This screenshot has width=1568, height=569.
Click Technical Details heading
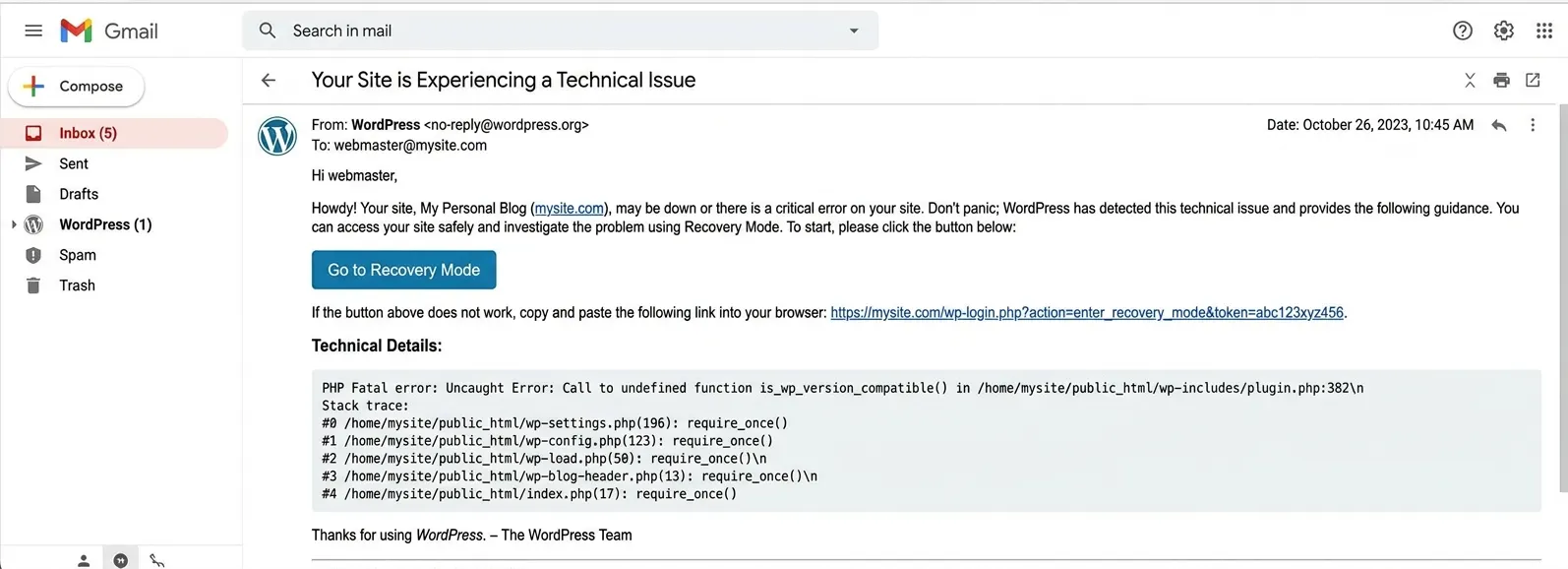coord(377,346)
